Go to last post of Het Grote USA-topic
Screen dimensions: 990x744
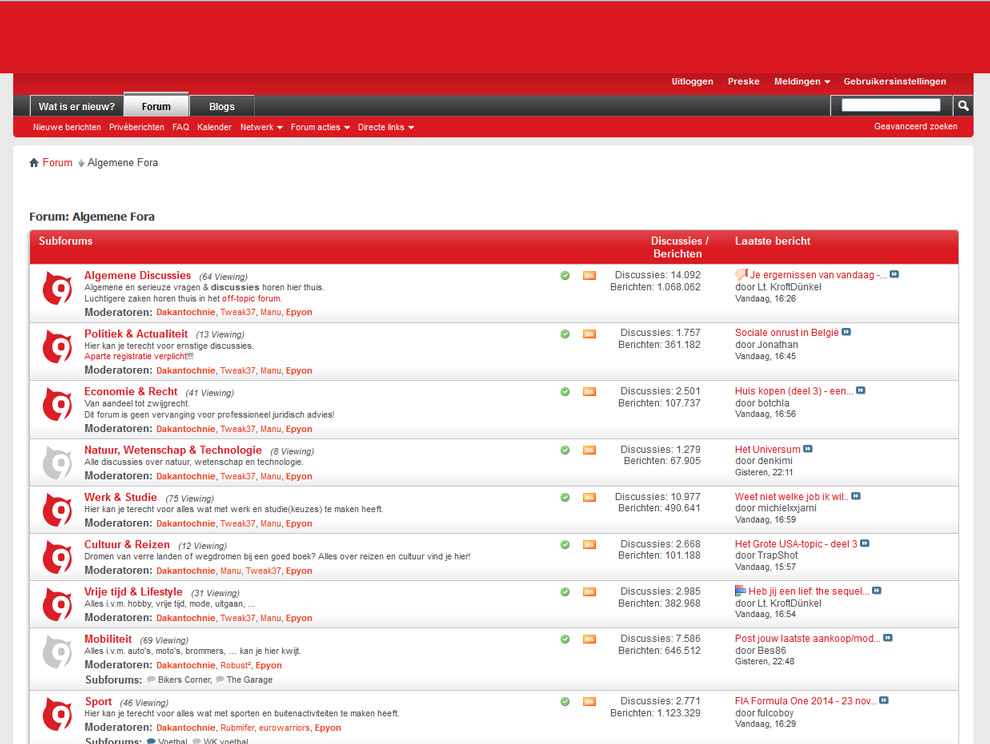(x=865, y=543)
